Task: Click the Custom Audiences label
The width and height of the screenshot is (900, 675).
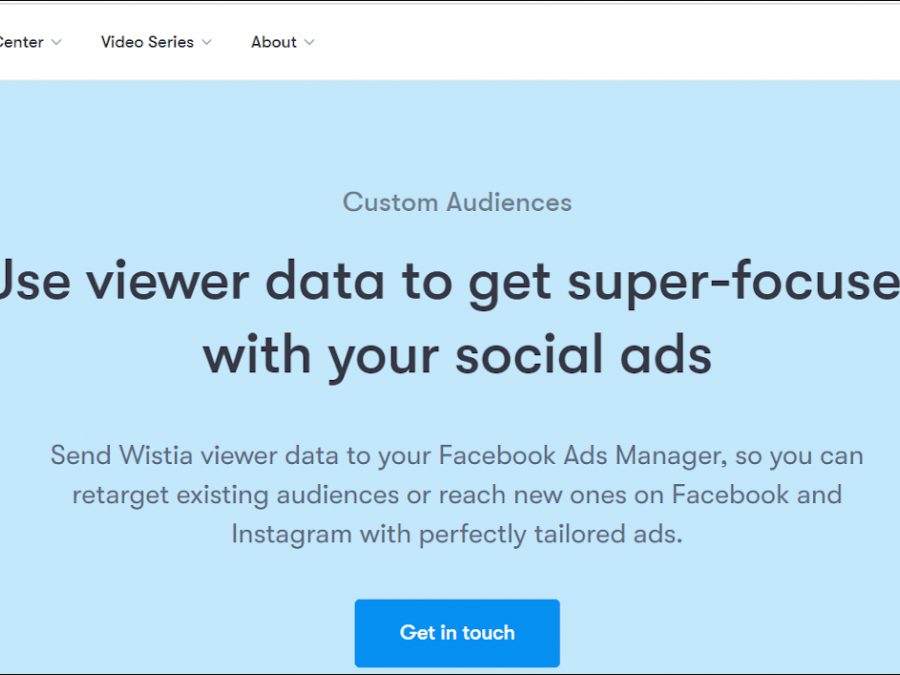Action: click(x=457, y=202)
